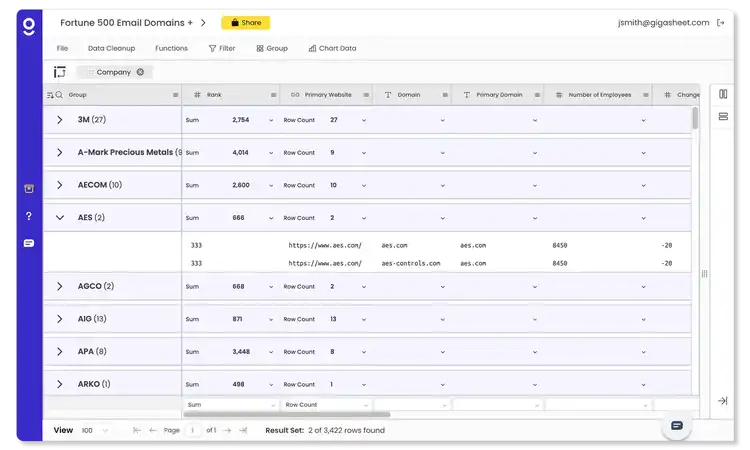This screenshot has width=750, height=450.
Task: Open the columns panel icon on right
Action: pos(723,94)
